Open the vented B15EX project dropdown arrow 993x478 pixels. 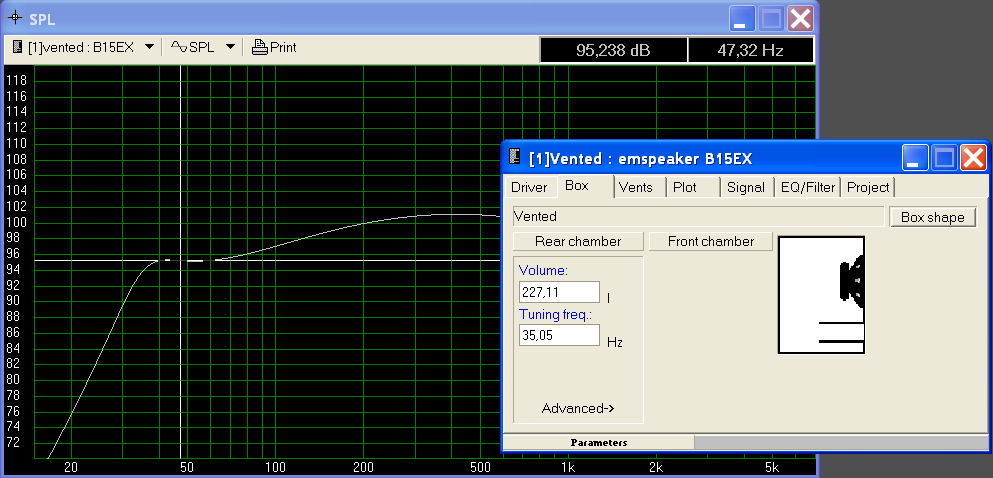click(149, 47)
